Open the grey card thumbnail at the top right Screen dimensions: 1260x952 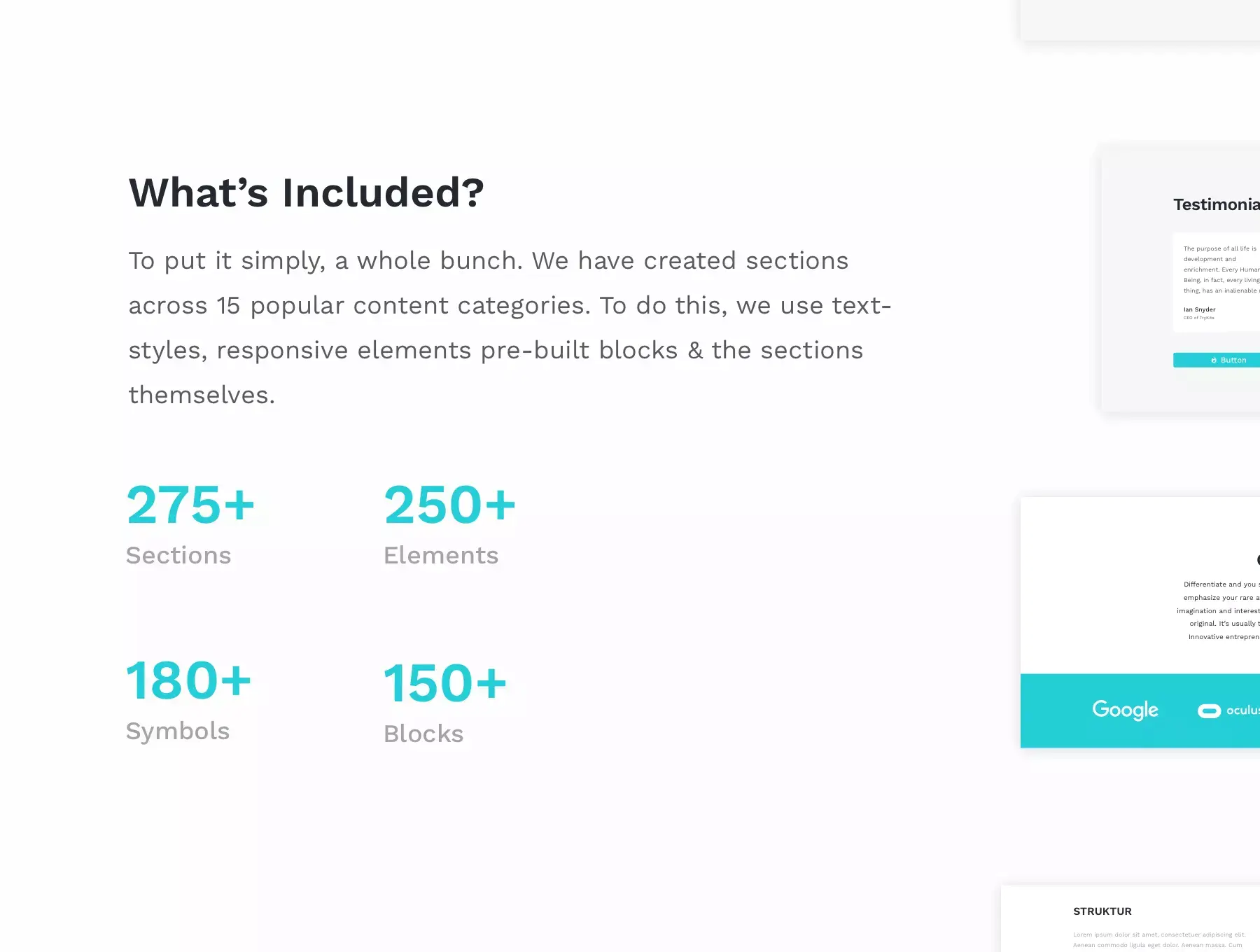(x=1140, y=20)
